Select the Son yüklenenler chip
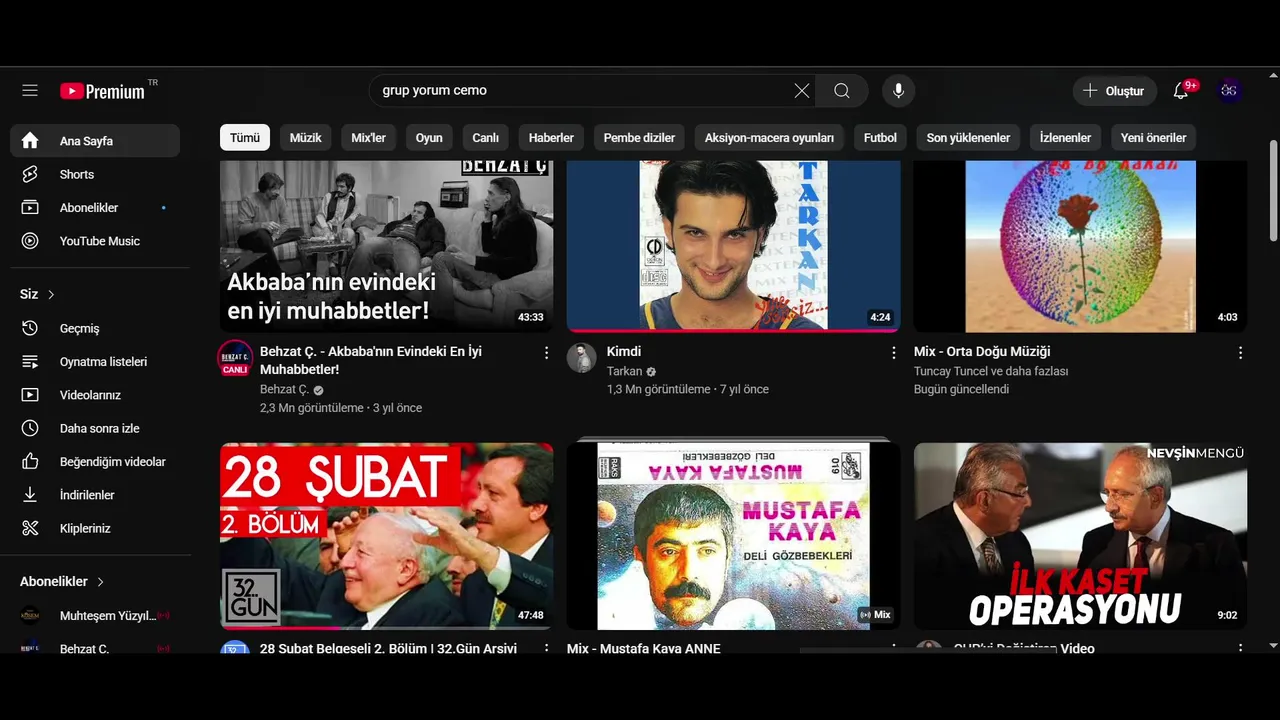The width and height of the screenshot is (1280, 720). tap(968, 138)
